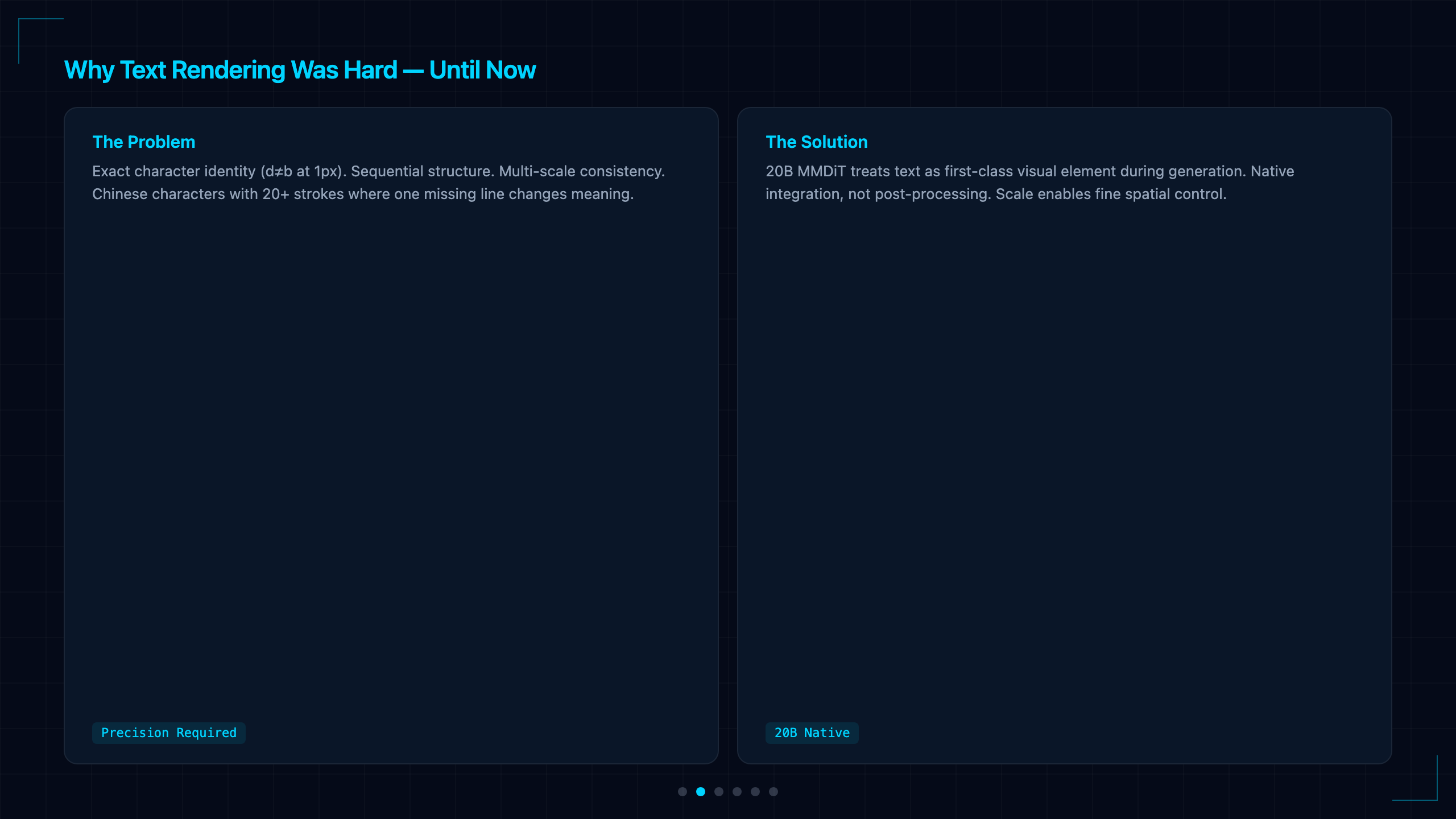Click the Precision Required badge
The width and height of the screenshot is (1456, 819).
(x=169, y=733)
